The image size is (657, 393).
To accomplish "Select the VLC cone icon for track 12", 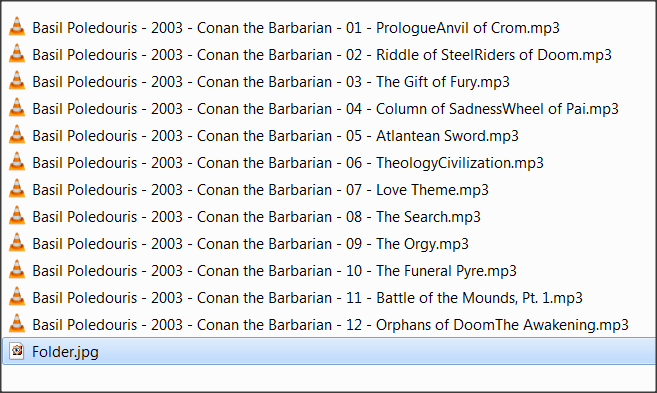I will pos(17,324).
